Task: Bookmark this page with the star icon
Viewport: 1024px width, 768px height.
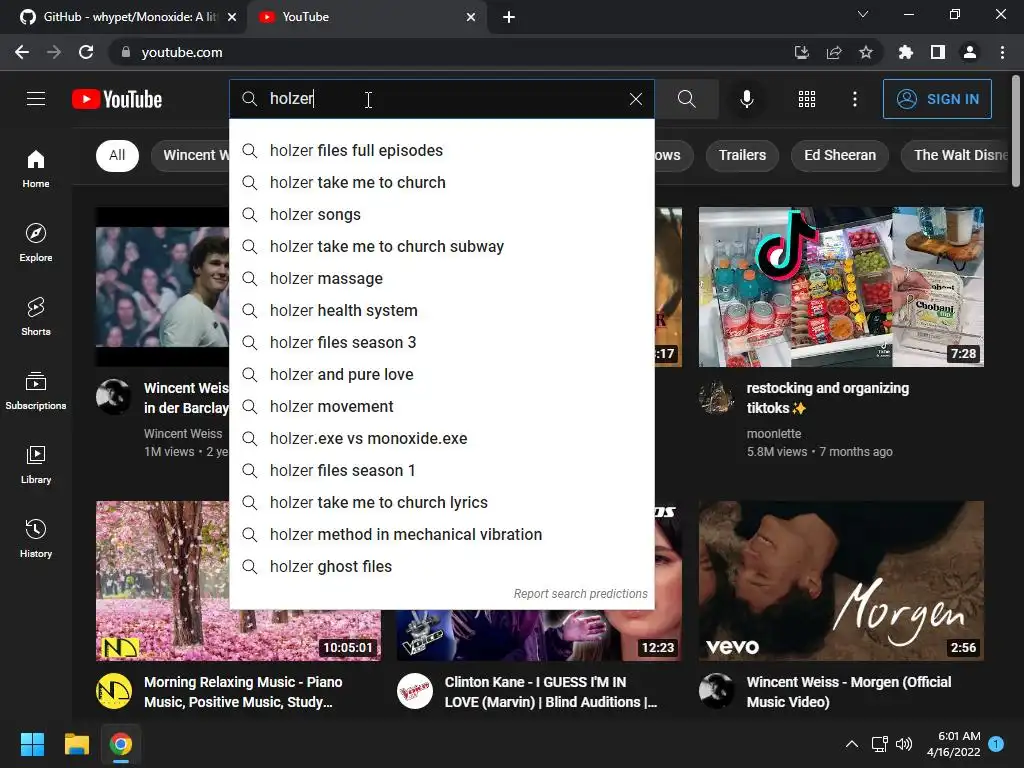Action: coord(866,52)
